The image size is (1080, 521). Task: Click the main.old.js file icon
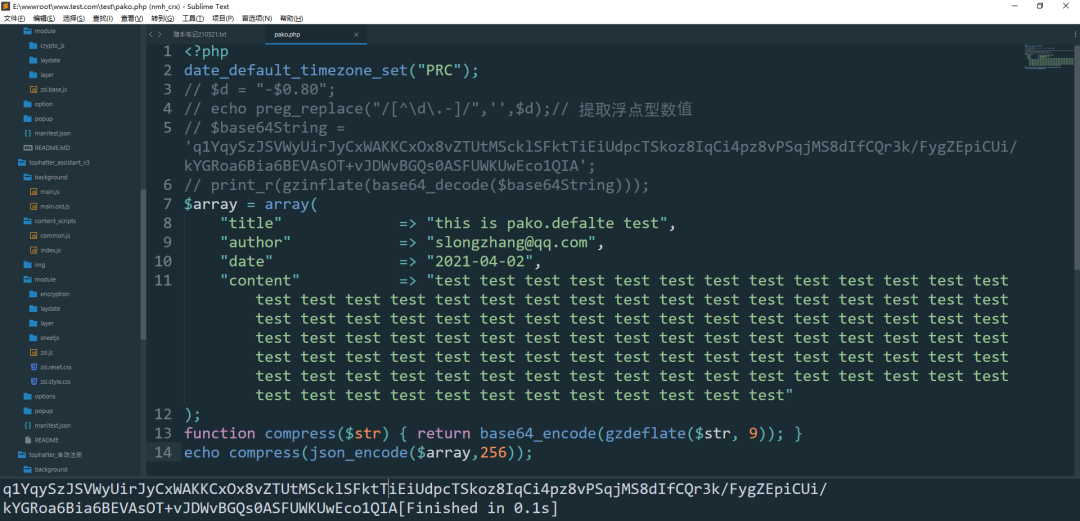[x=33, y=206]
